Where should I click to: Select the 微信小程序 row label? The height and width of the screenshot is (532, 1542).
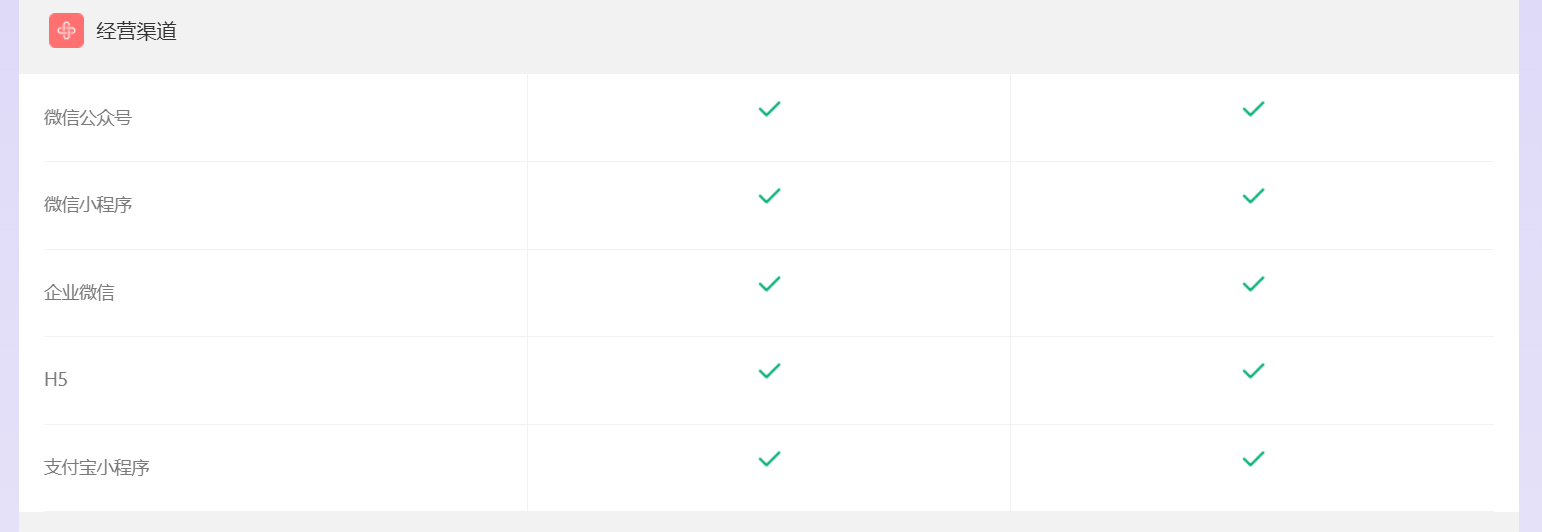(x=88, y=205)
